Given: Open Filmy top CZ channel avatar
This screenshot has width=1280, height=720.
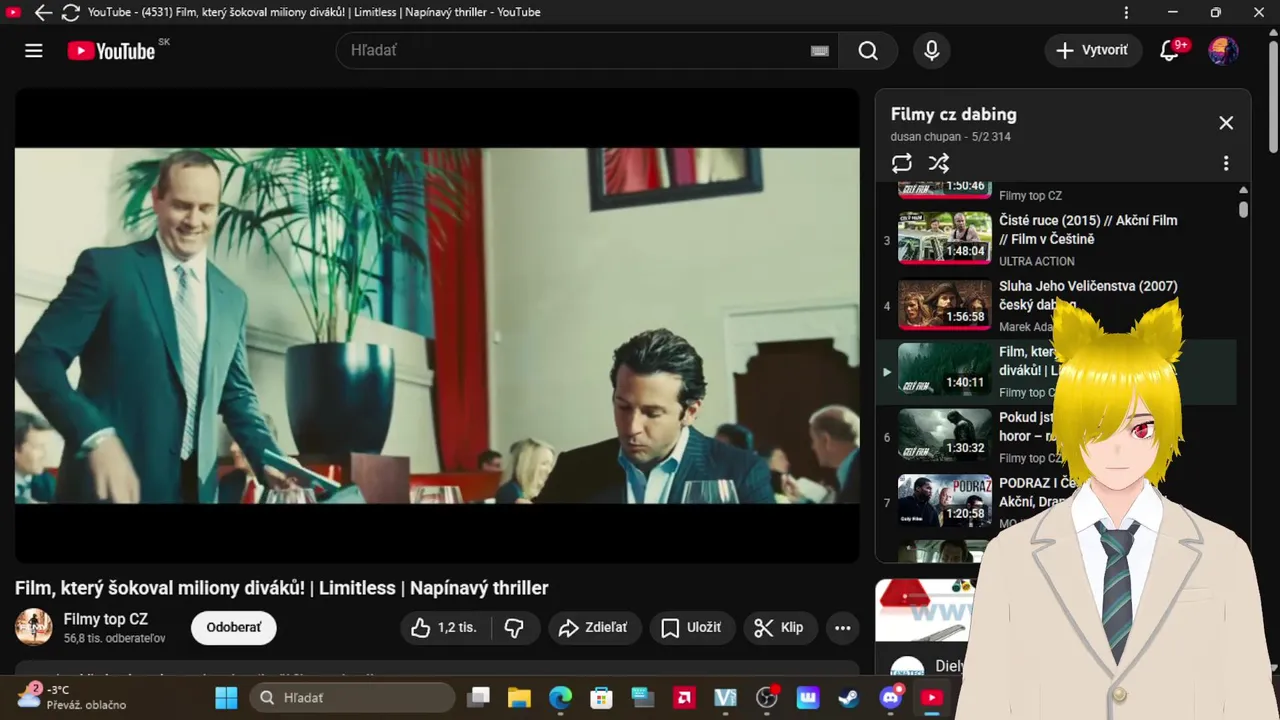Looking at the screenshot, I should tap(34, 627).
